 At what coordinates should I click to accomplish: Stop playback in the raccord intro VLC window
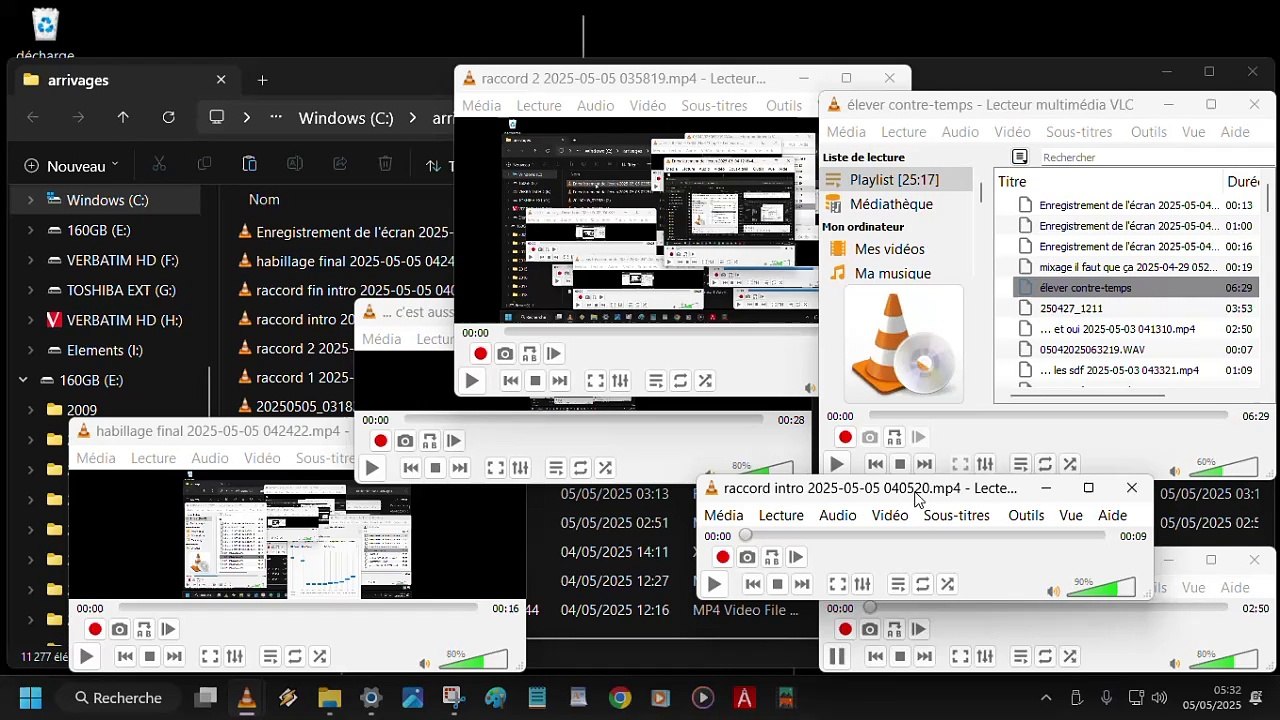[x=777, y=584]
